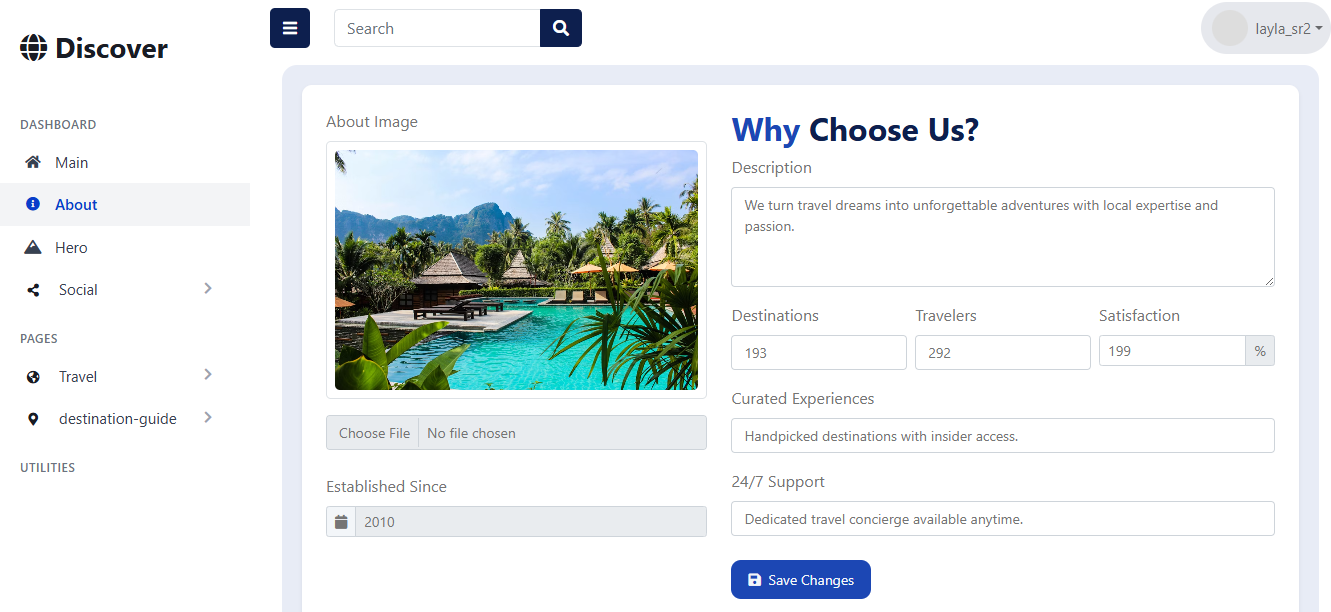
Task: Focus the Search text box
Action: click(437, 28)
